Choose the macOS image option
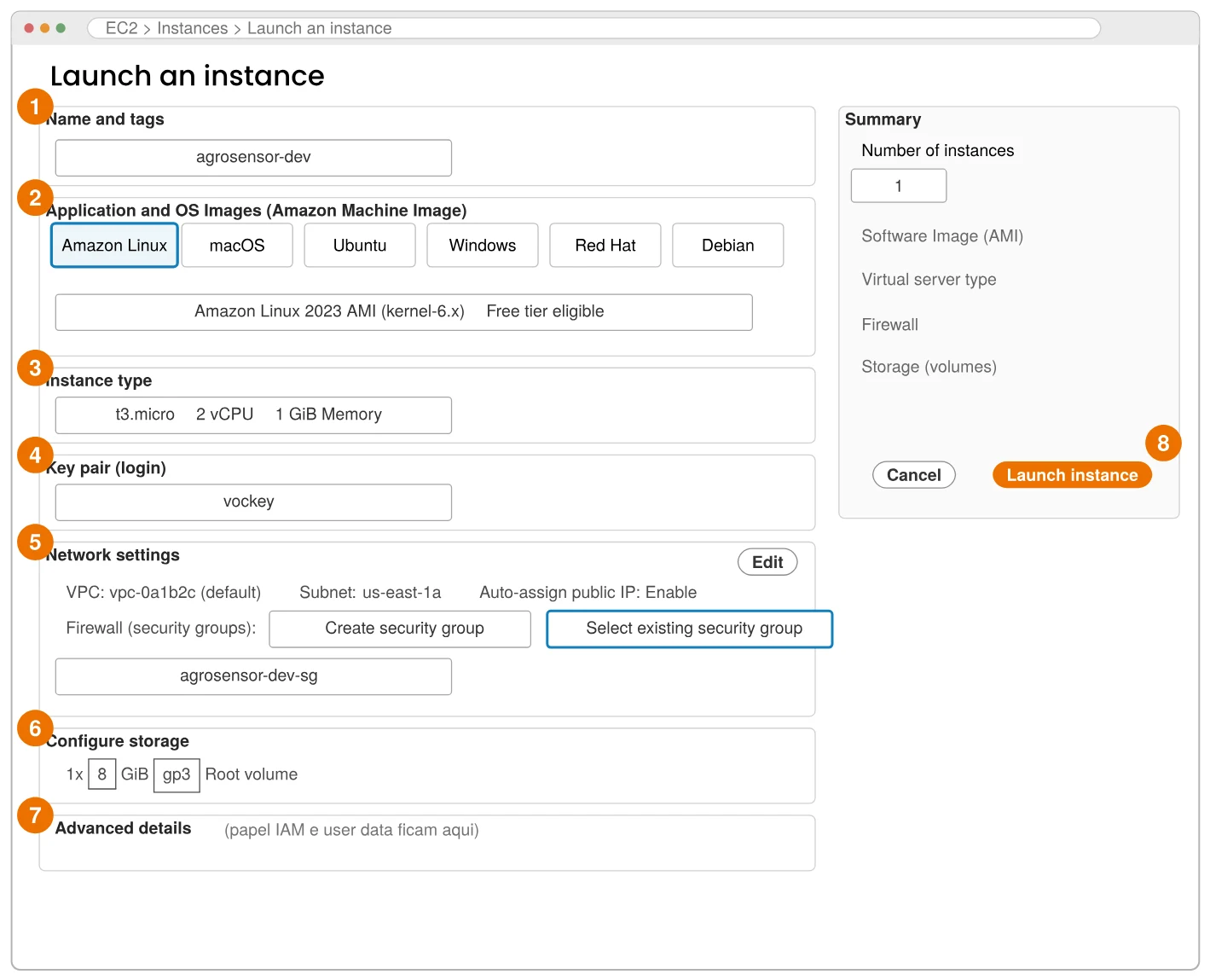This screenshot has height=980, width=1210. (x=237, y=246)
